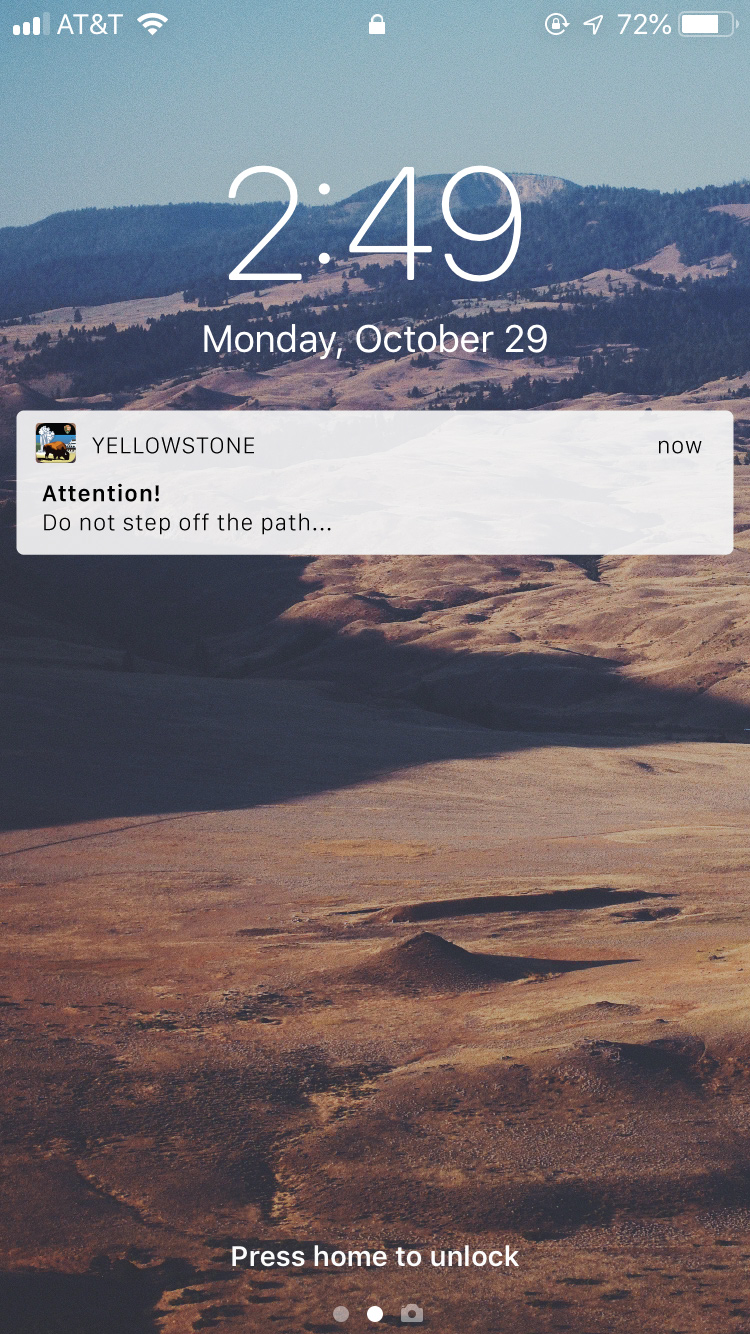Tap the battery icon in status bar

click(708, 24)
